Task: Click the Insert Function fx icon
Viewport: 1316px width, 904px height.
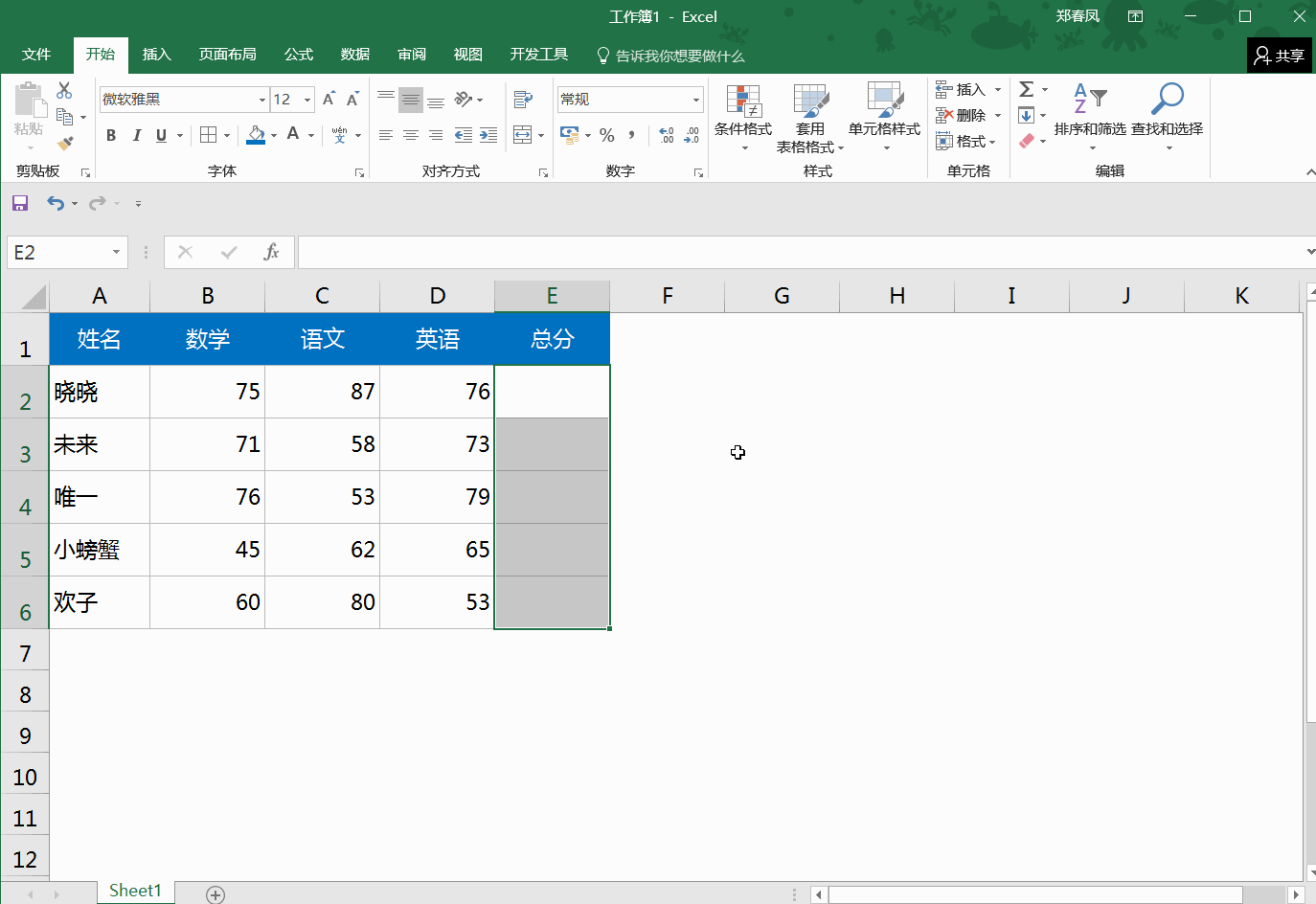Action: [x=271, y=252]
